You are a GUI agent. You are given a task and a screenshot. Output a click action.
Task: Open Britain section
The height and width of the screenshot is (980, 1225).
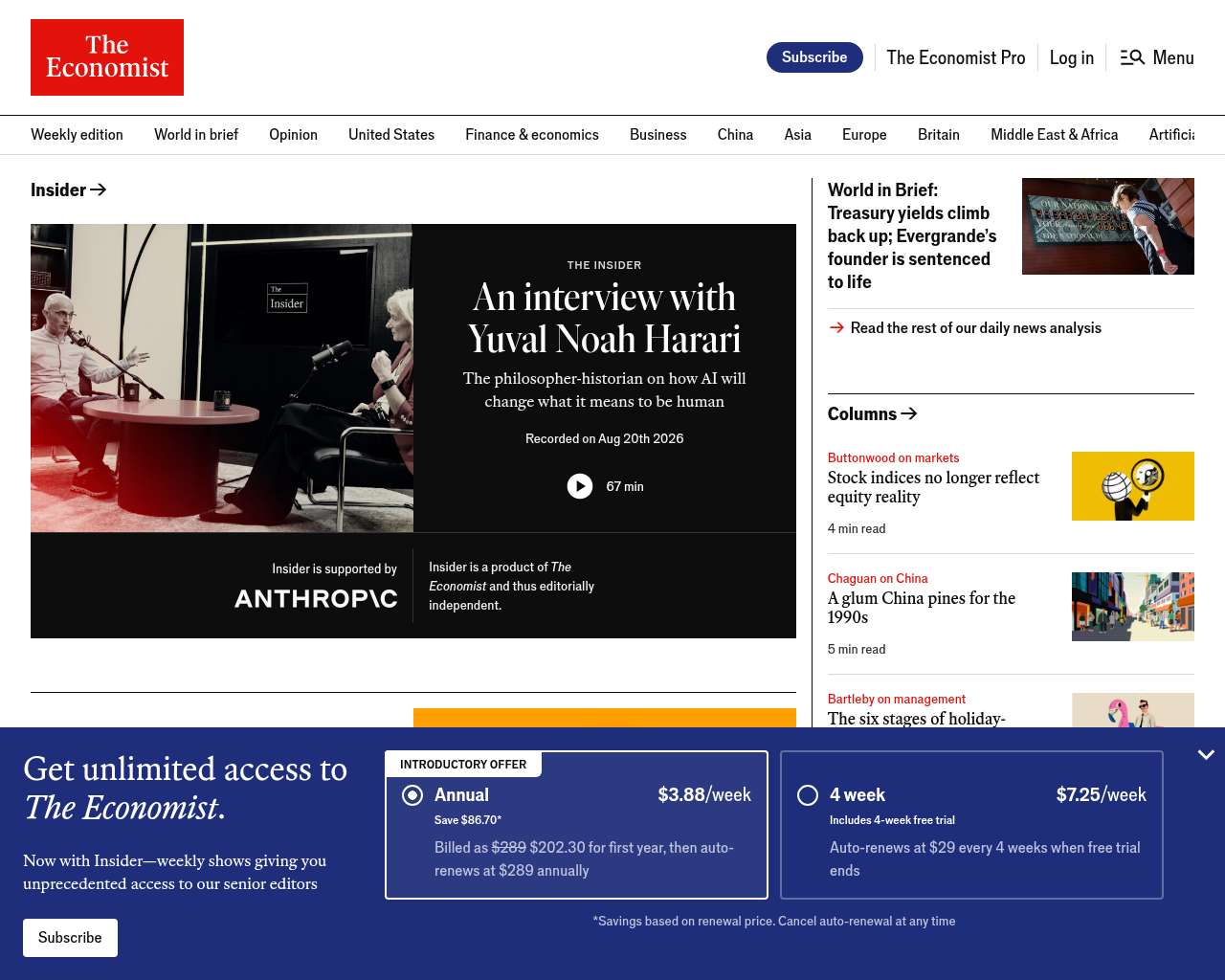click(939, 135)
